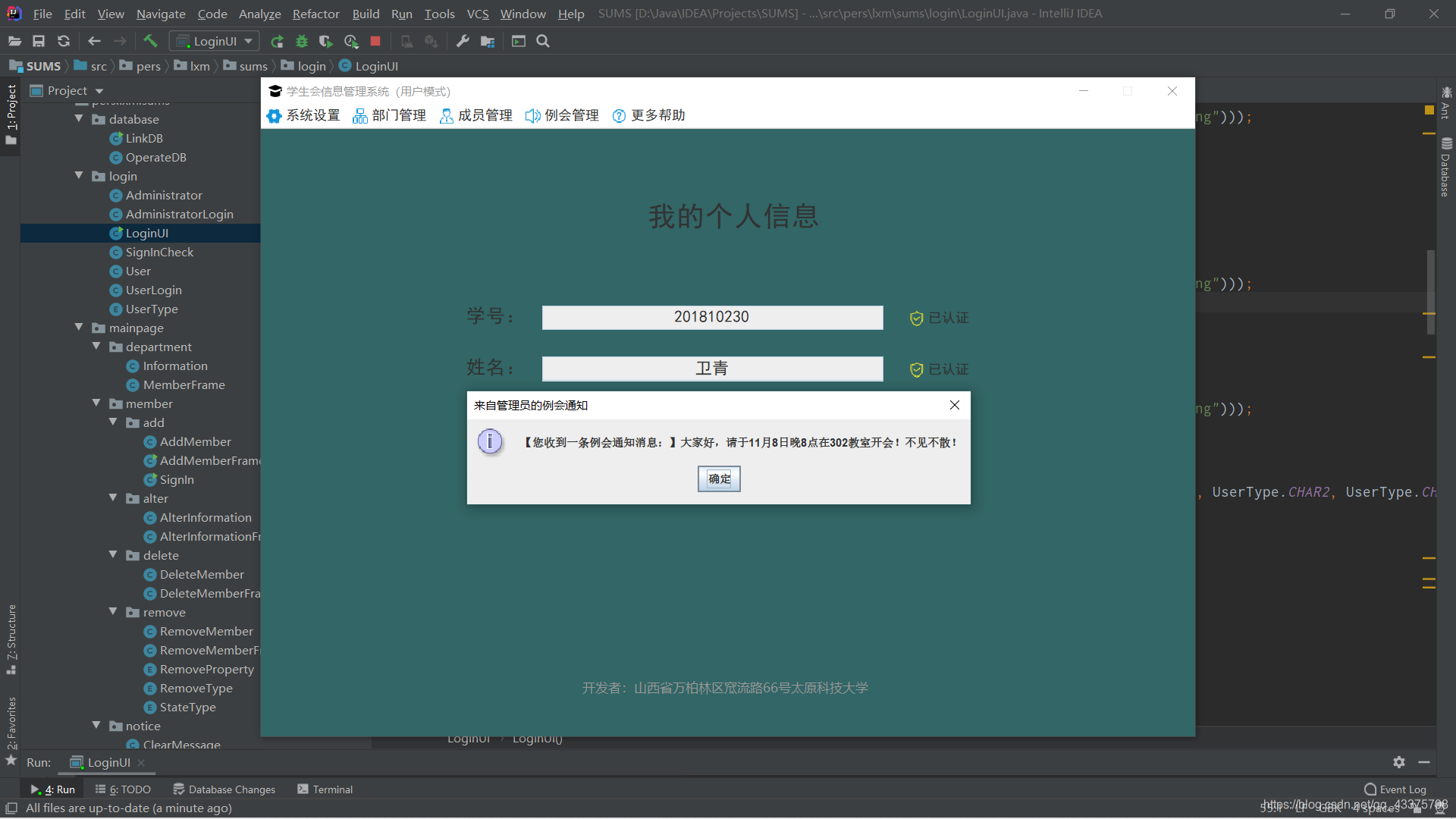Image resolution: width=1456 pixels, height=819 pixels.
Task: Click the 确定 button in dialog
Action: (x=719, y=479)
